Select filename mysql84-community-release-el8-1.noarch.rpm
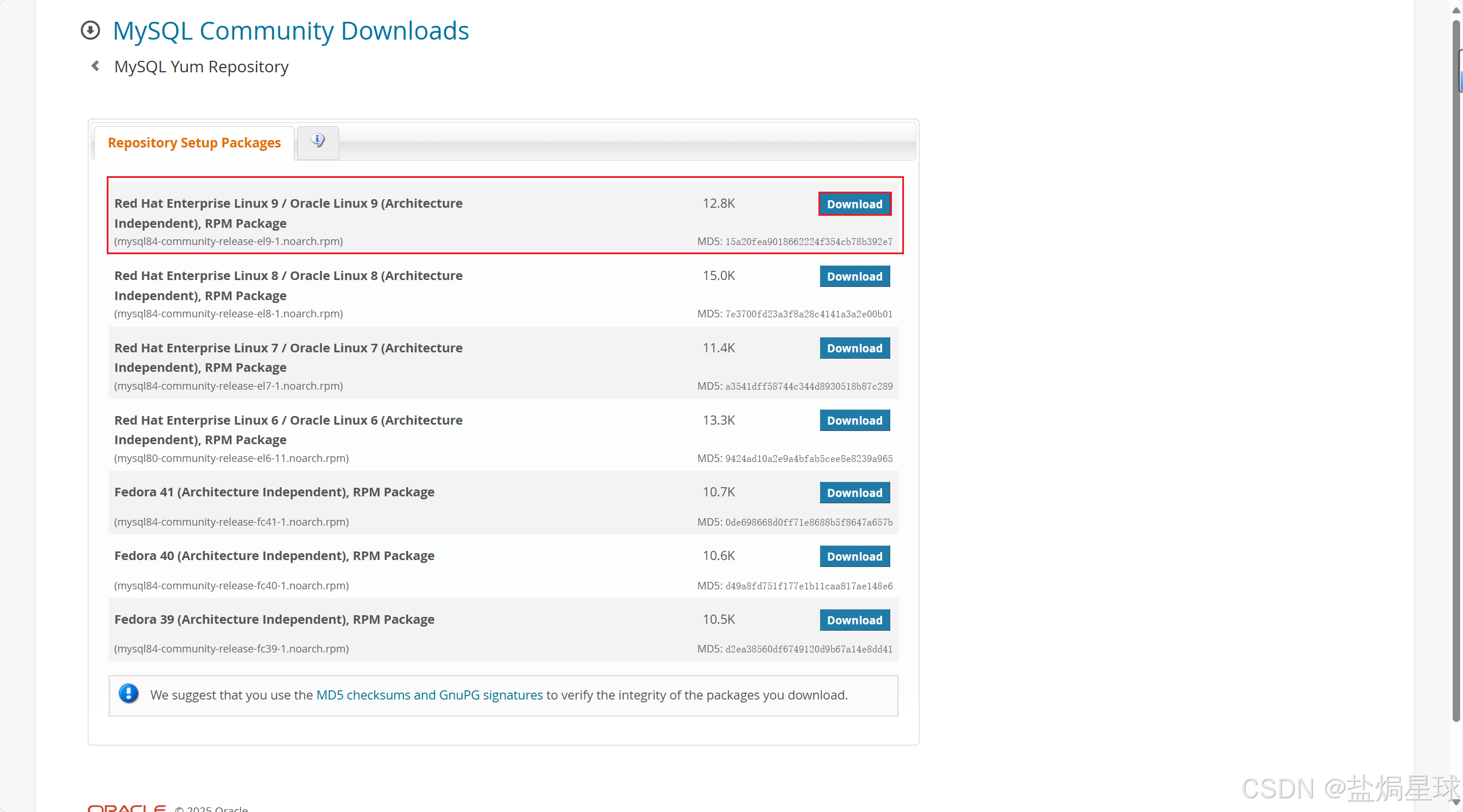This screenshot has height=812, width=1463. coord(228,314)
